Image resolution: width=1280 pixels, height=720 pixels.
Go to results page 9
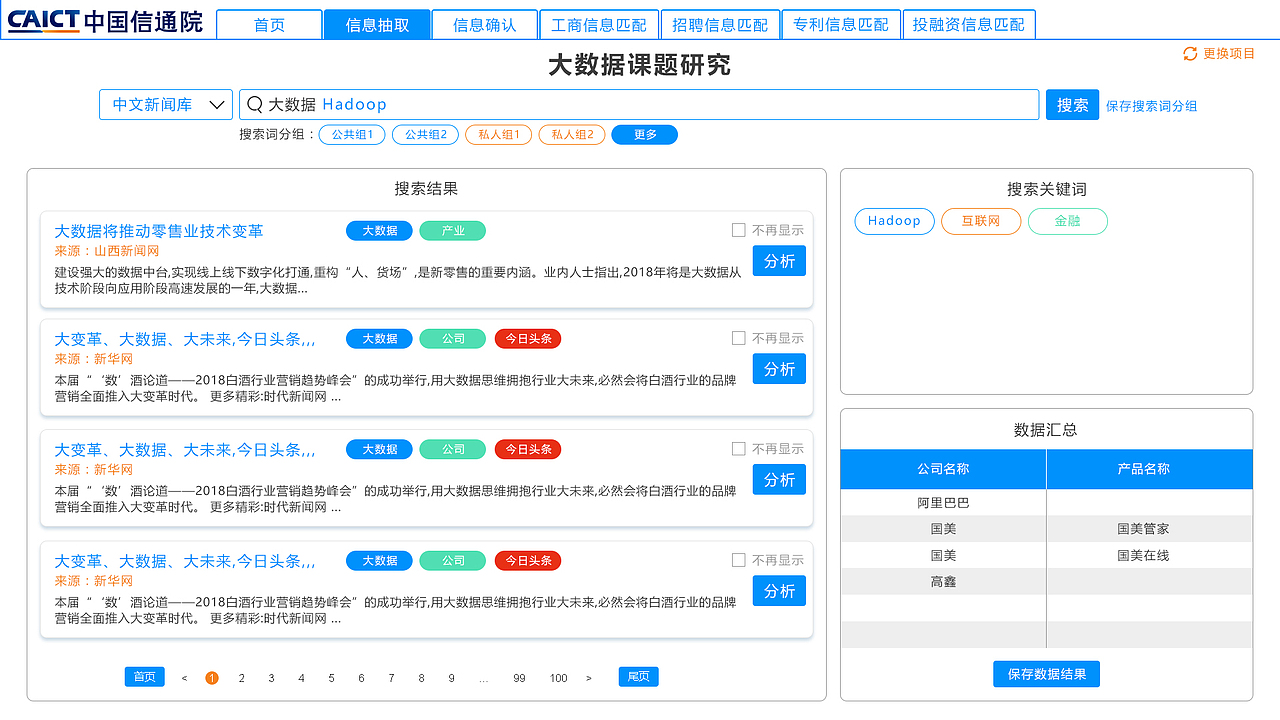[x=451, y=678]
